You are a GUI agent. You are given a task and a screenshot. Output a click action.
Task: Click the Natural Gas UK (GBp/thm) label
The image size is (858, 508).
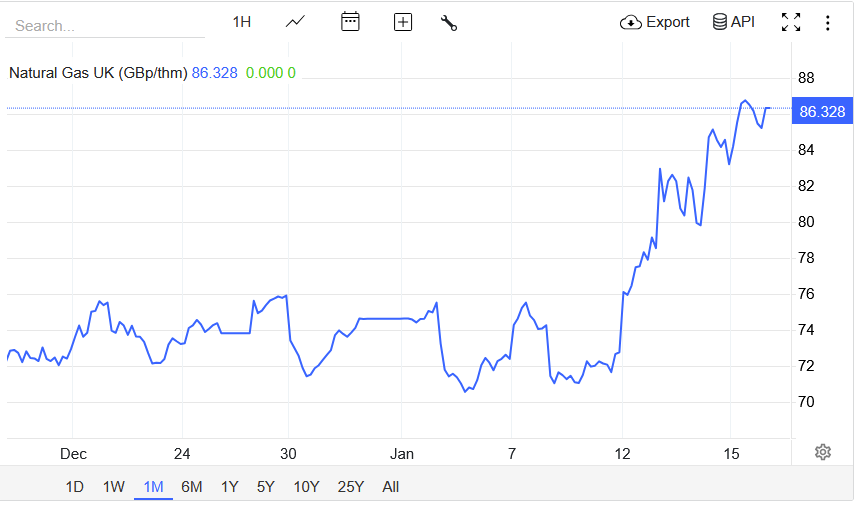click(x=98, y=73)
